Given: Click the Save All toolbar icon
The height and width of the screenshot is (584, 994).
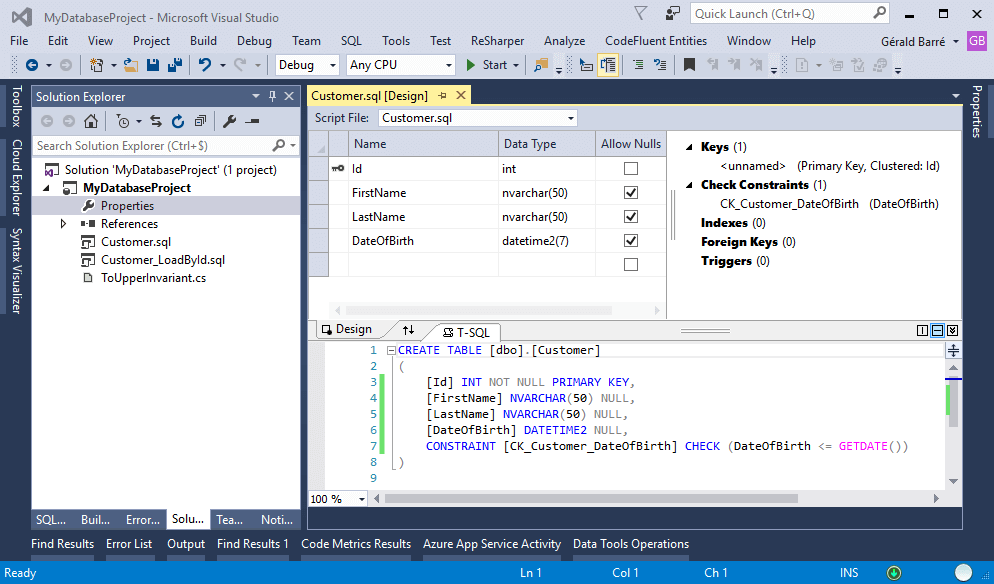Looking at the screenshot, I should pyautogui.click(x=175, y=65).
